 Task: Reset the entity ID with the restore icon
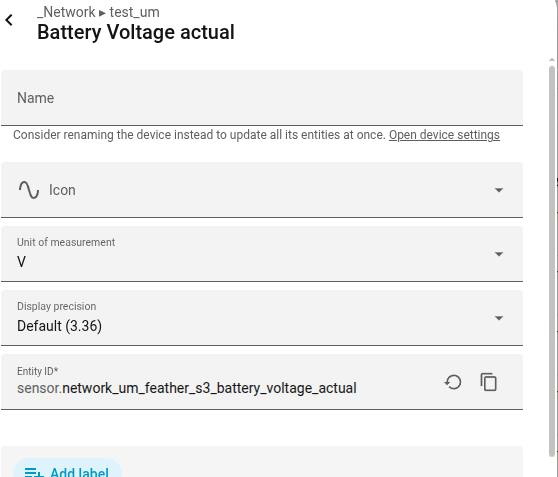[453, 382]
